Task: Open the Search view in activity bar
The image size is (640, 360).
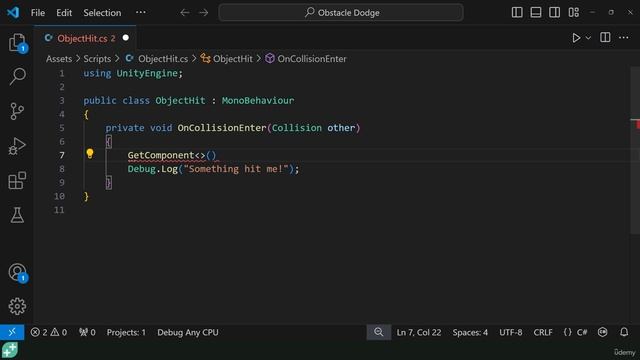Action: [x=17, y=76]
